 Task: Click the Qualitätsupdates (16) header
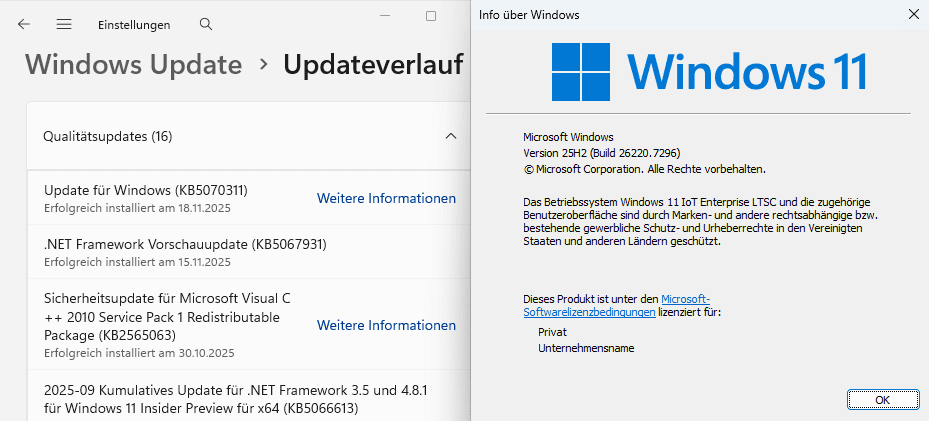pos(249,137)
